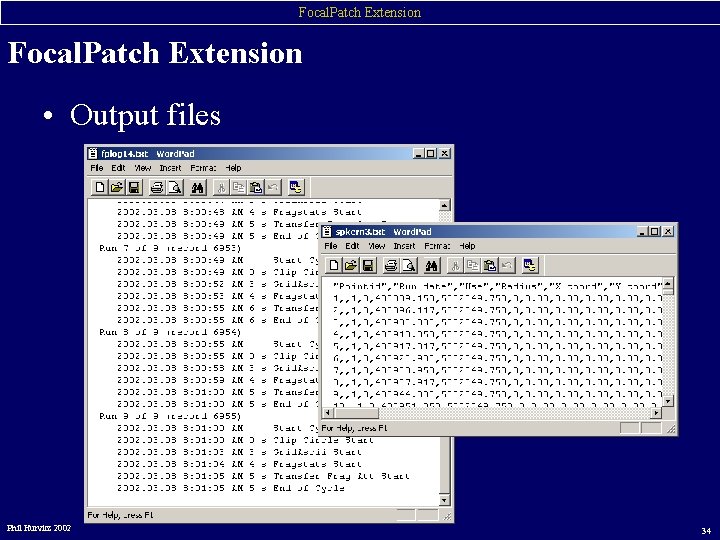720x540 pixels.
Task: Open Format menu in spkern3.txt WordPad
Action: pos(437,246)
